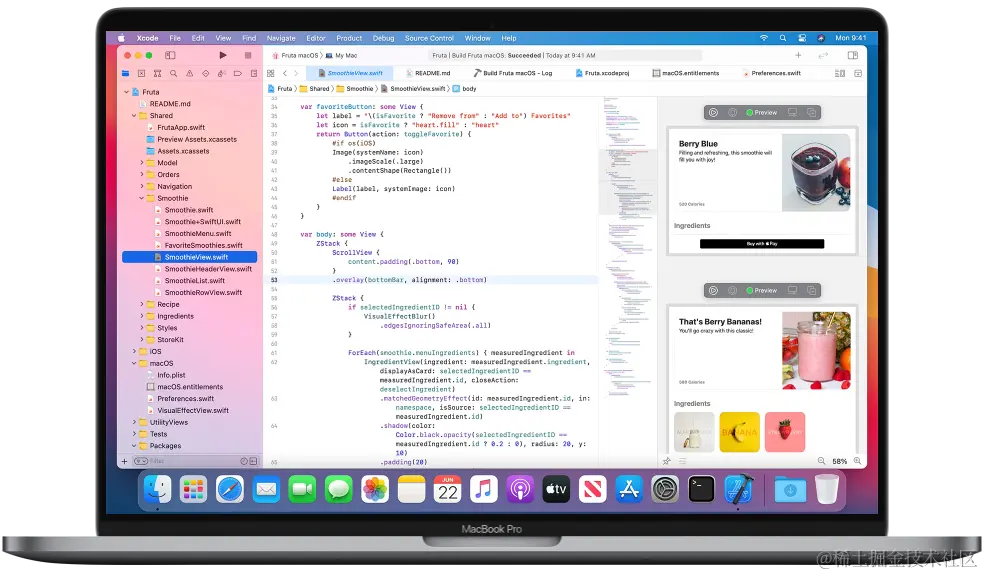The image size is (984, 576).
Task: Start live preview for Berry Blue
Action: pos(713,112)
